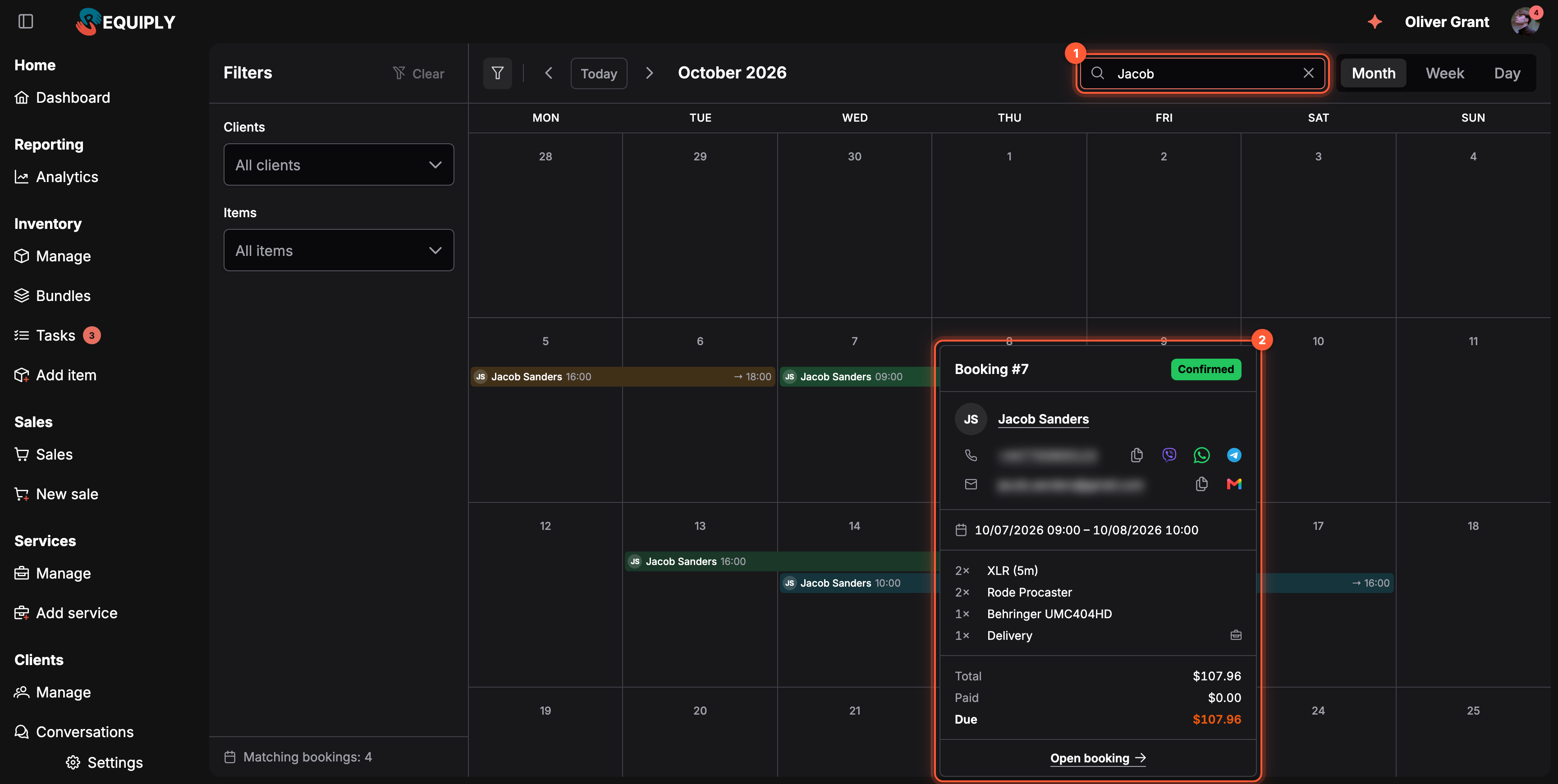Open the All clients dropdown
The width and height of the screenshot is (1558, 784).
[x=339, y=164]
